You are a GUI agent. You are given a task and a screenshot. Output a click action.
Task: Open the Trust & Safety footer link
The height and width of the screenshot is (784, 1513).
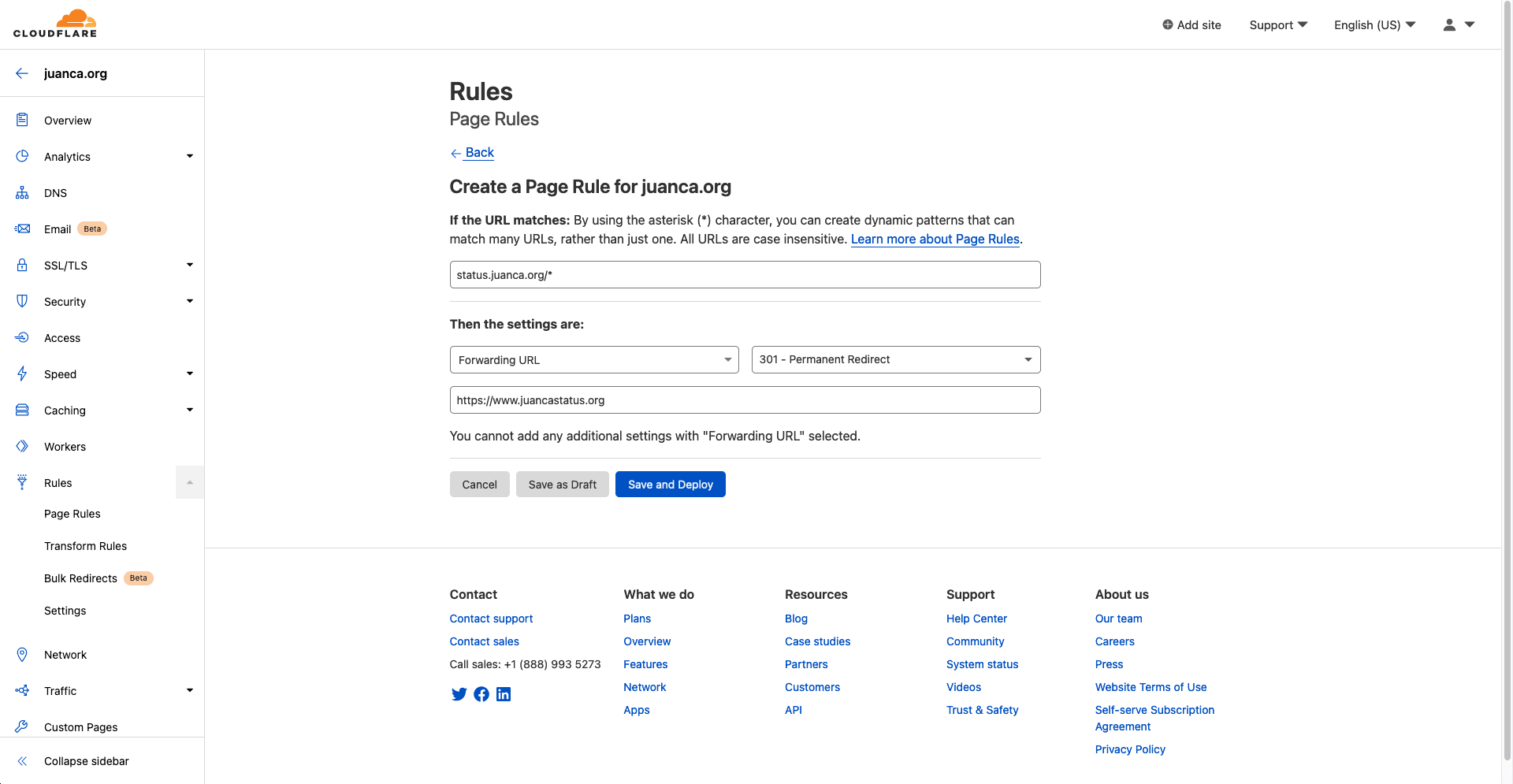(x=982, y=710)
